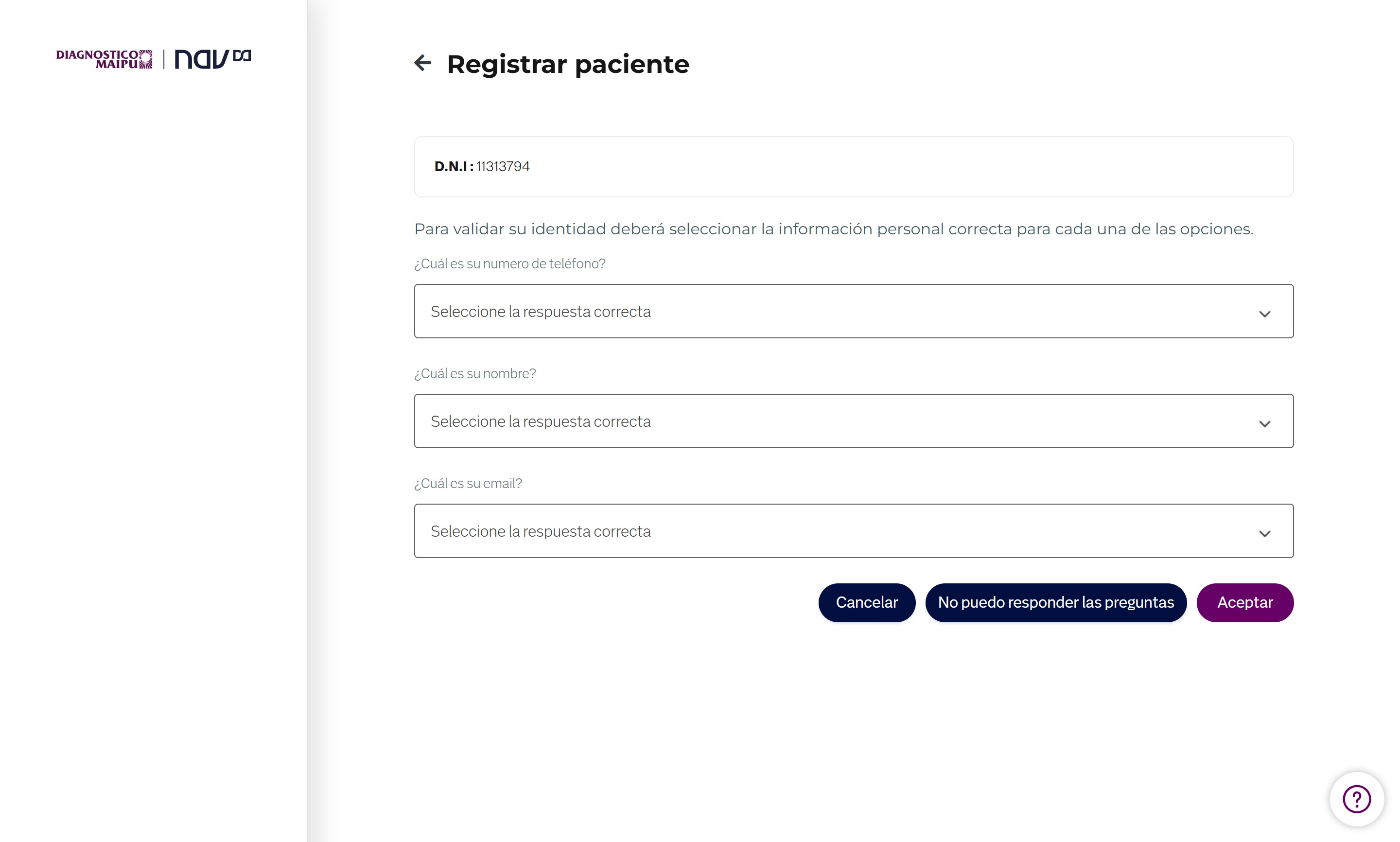Click No puedo responder las preguntas
The height and width of the screenshot is (842, 1400).
pyautogui.click(x=1056, y=602)
